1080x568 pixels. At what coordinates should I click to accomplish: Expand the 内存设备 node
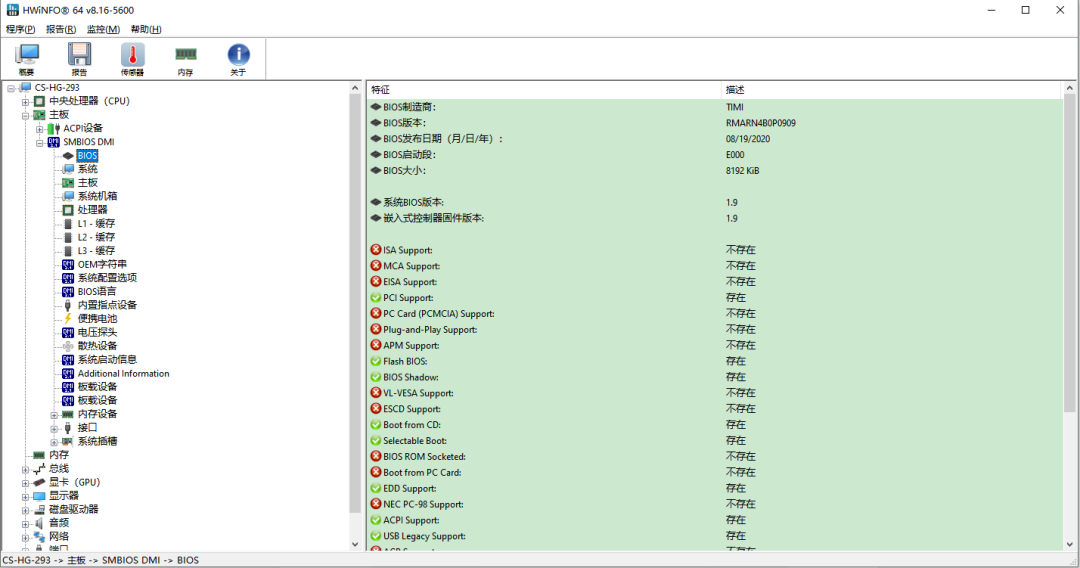point(54,415)
